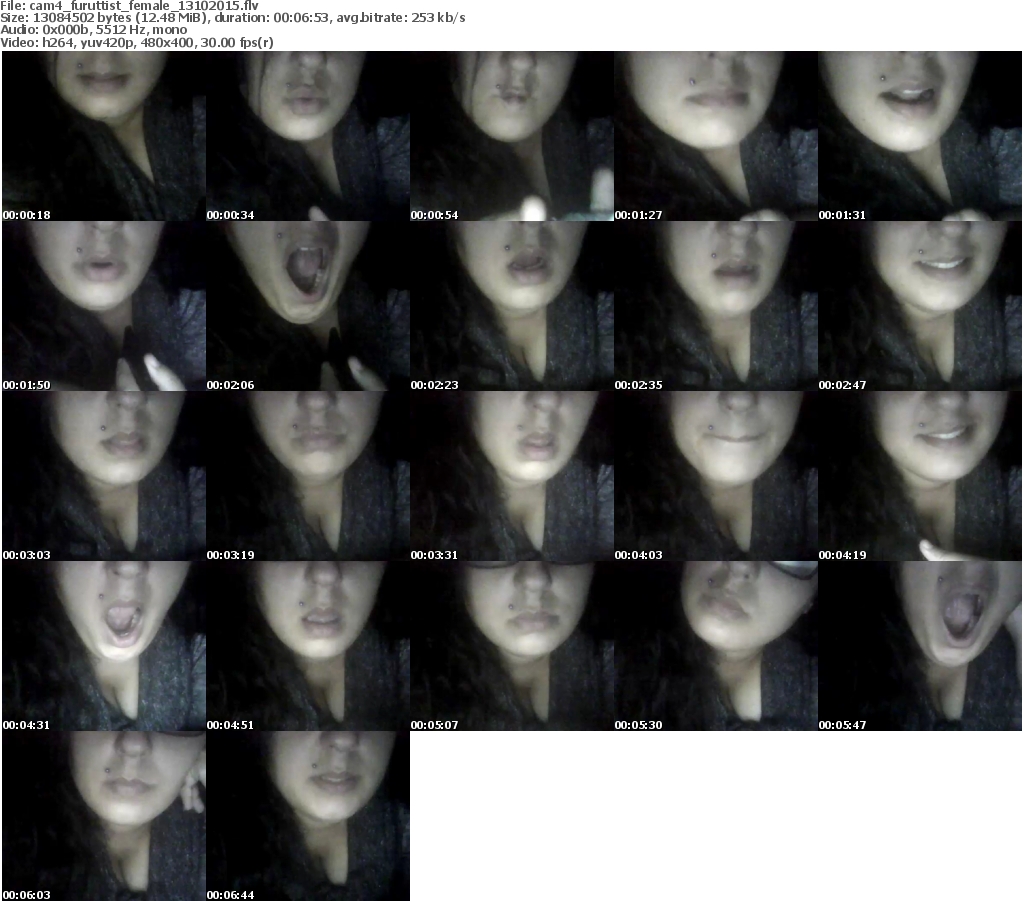Select the thumbnail timestamped 00:05:30
The image size is (1024, 901).
(716, 646)
